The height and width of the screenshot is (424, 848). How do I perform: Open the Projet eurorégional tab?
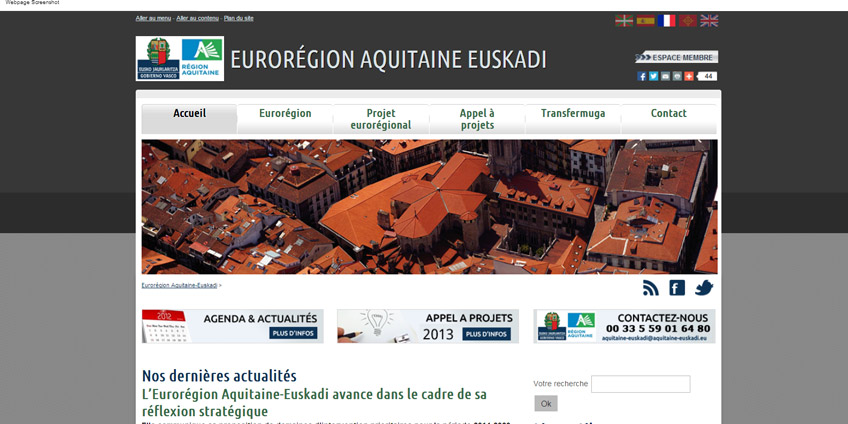coord(381,119)
